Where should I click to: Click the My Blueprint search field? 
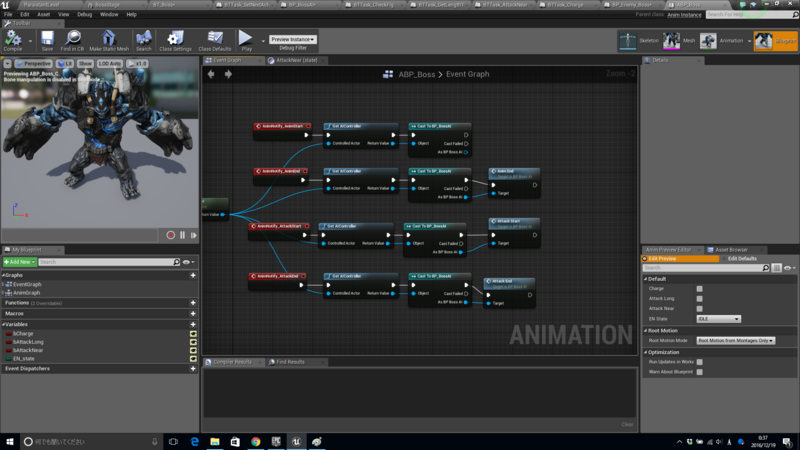pos(106,262)
